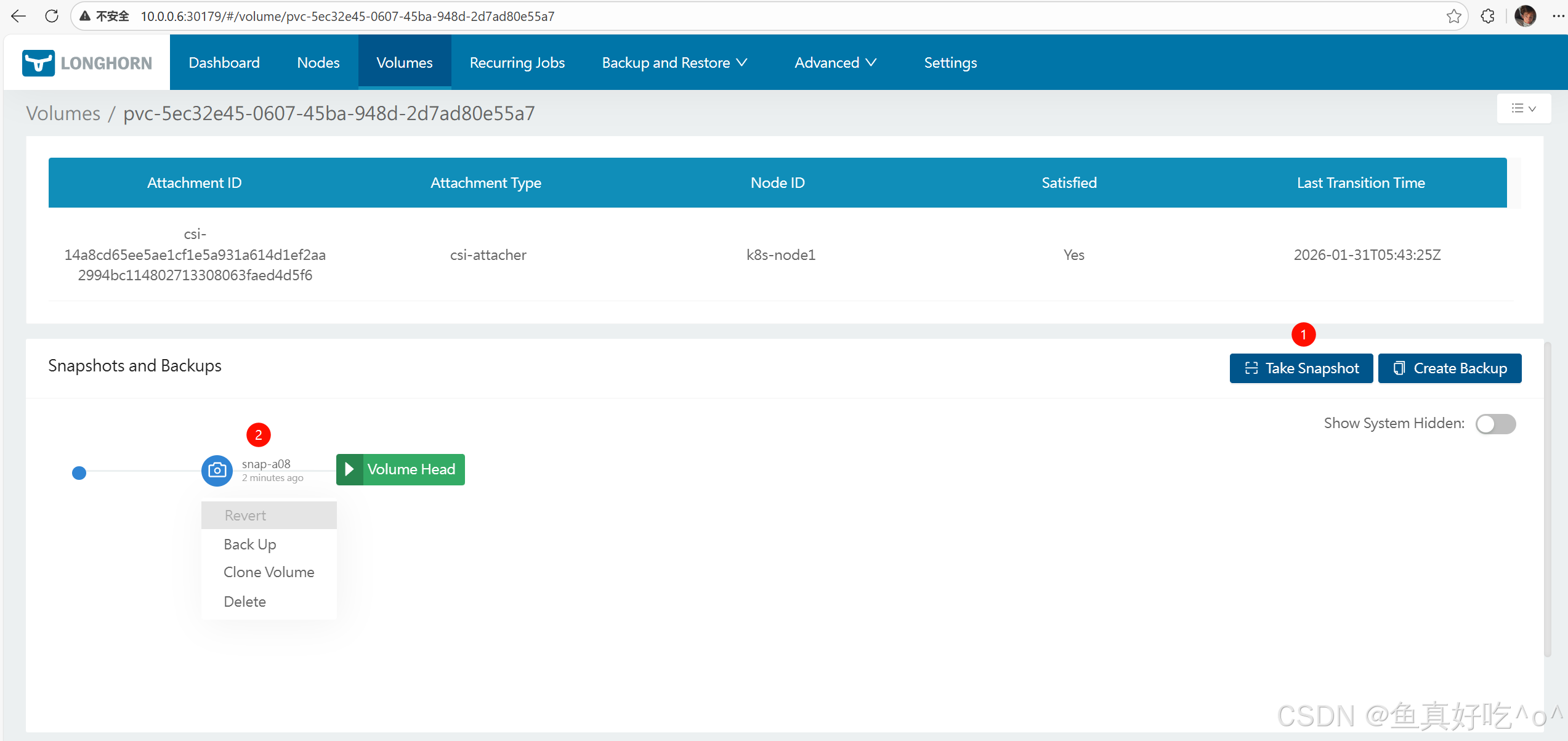Click the Volume Head play arrow icon

pos(349,469)
